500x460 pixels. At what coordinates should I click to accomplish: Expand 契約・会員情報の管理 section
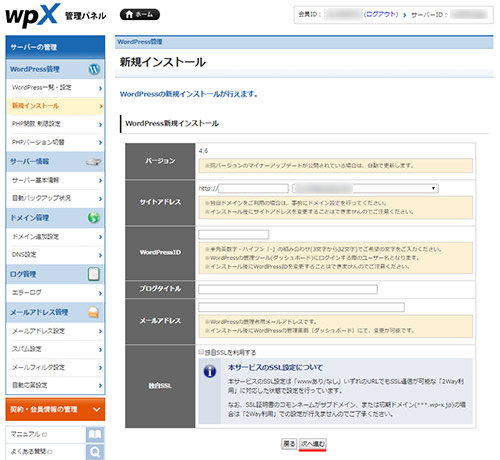coord(55,409)
